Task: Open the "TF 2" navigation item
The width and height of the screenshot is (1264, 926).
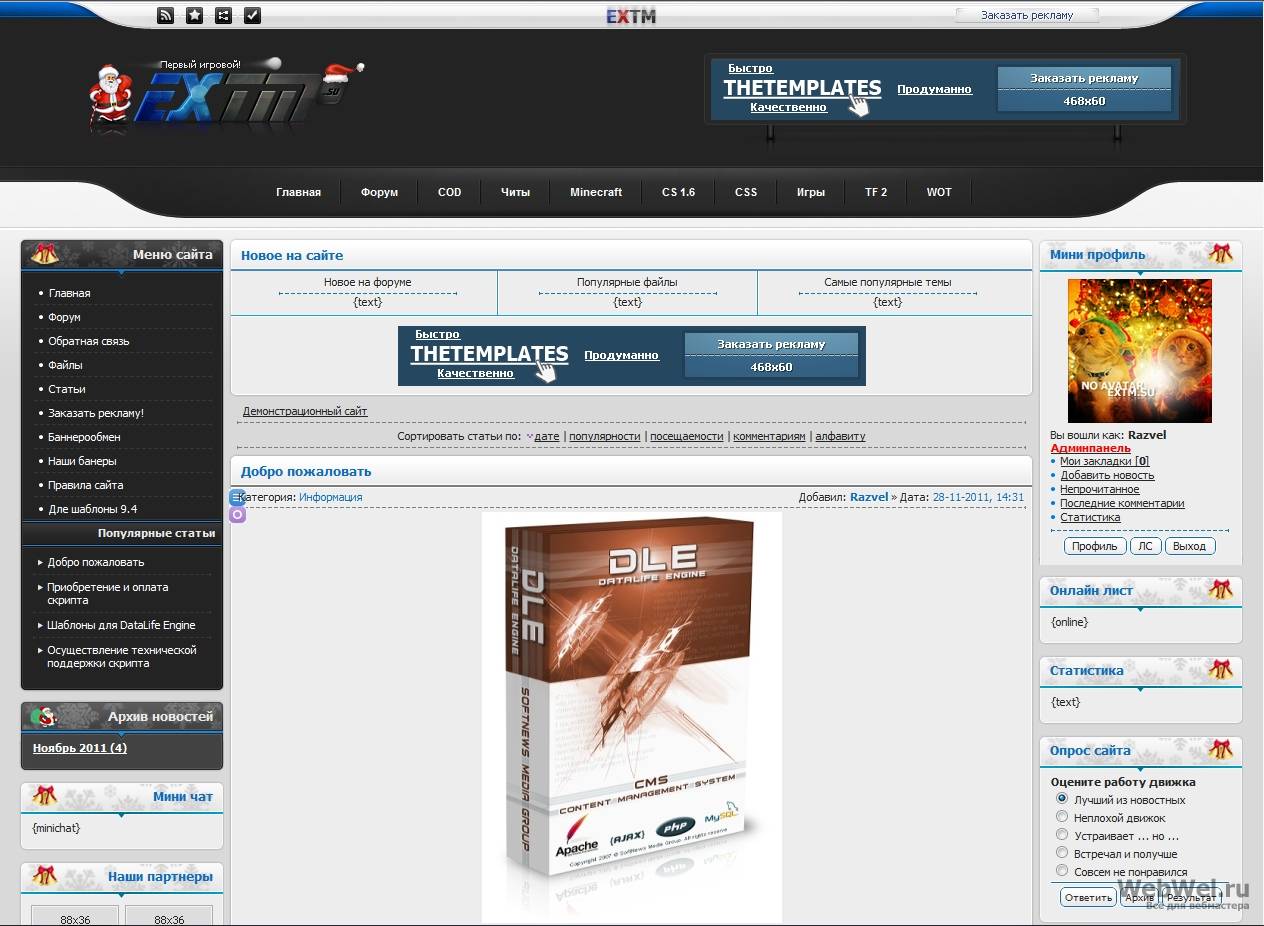Action: click(876, 192)
